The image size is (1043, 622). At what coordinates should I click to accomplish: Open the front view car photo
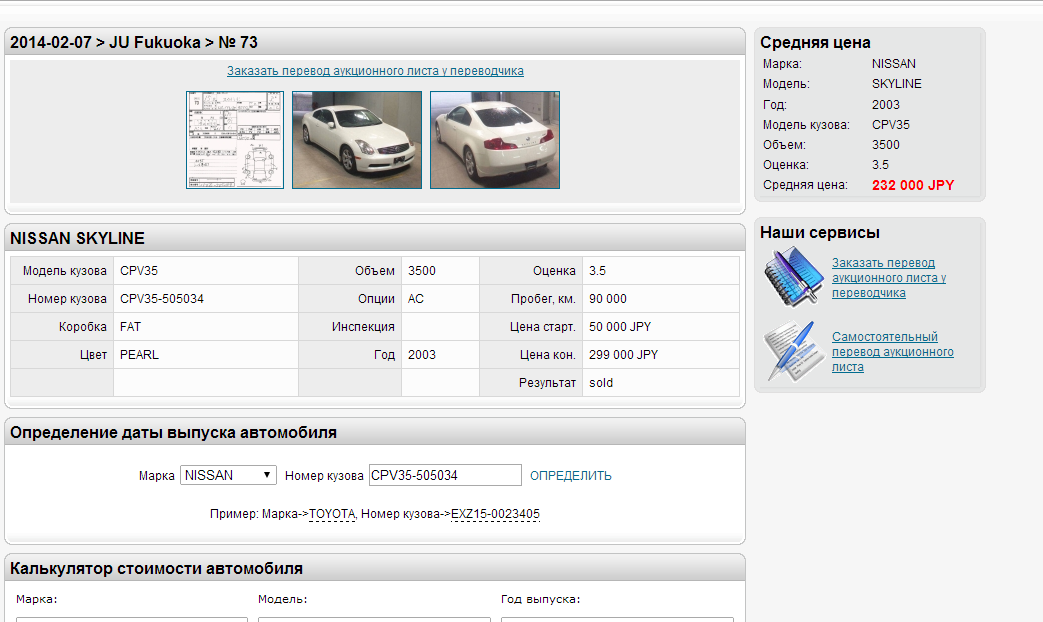357,140
